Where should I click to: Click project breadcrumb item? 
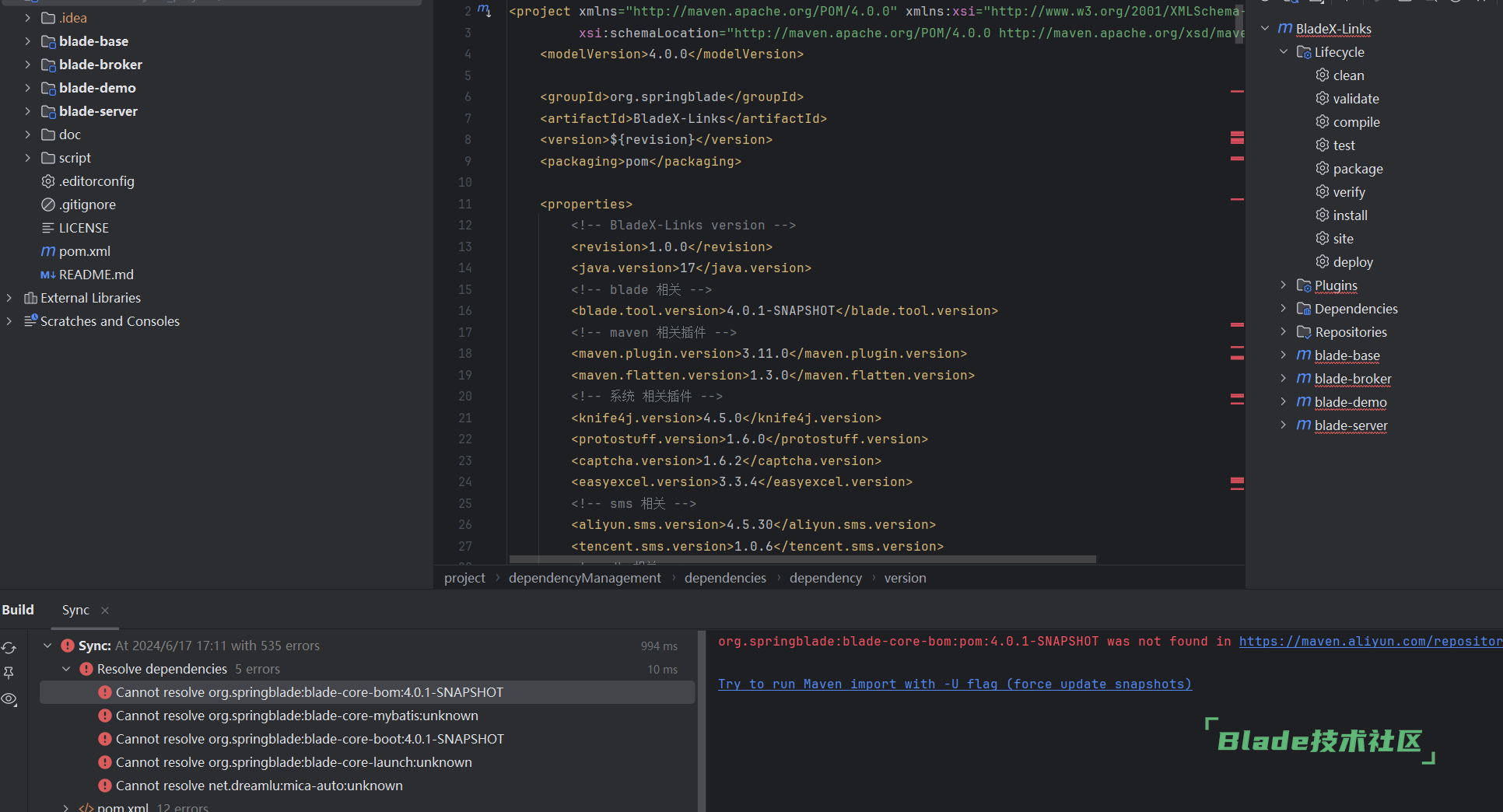(x=464, y=578)
